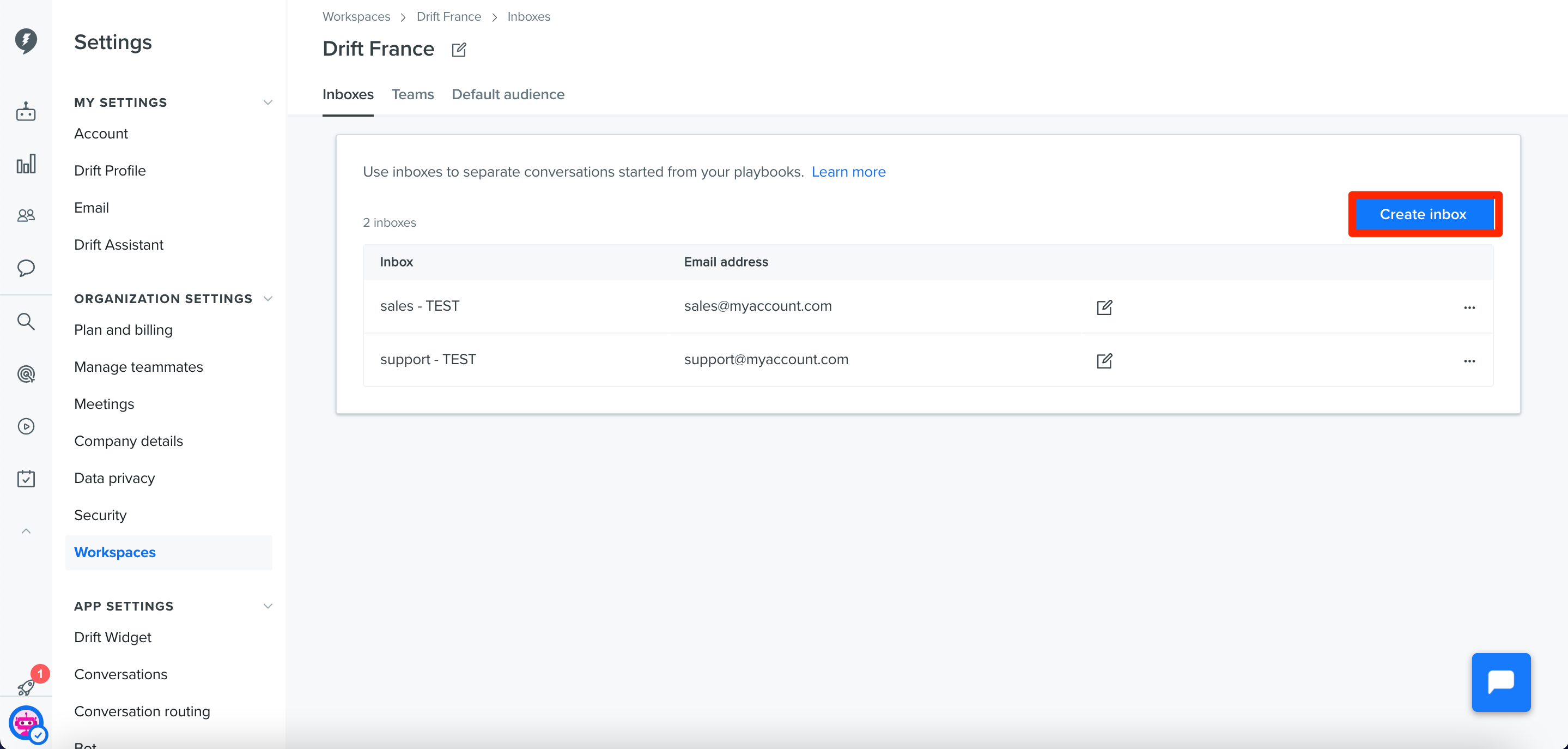Open the user avatar at sidebar bottom

click(26, 723)
